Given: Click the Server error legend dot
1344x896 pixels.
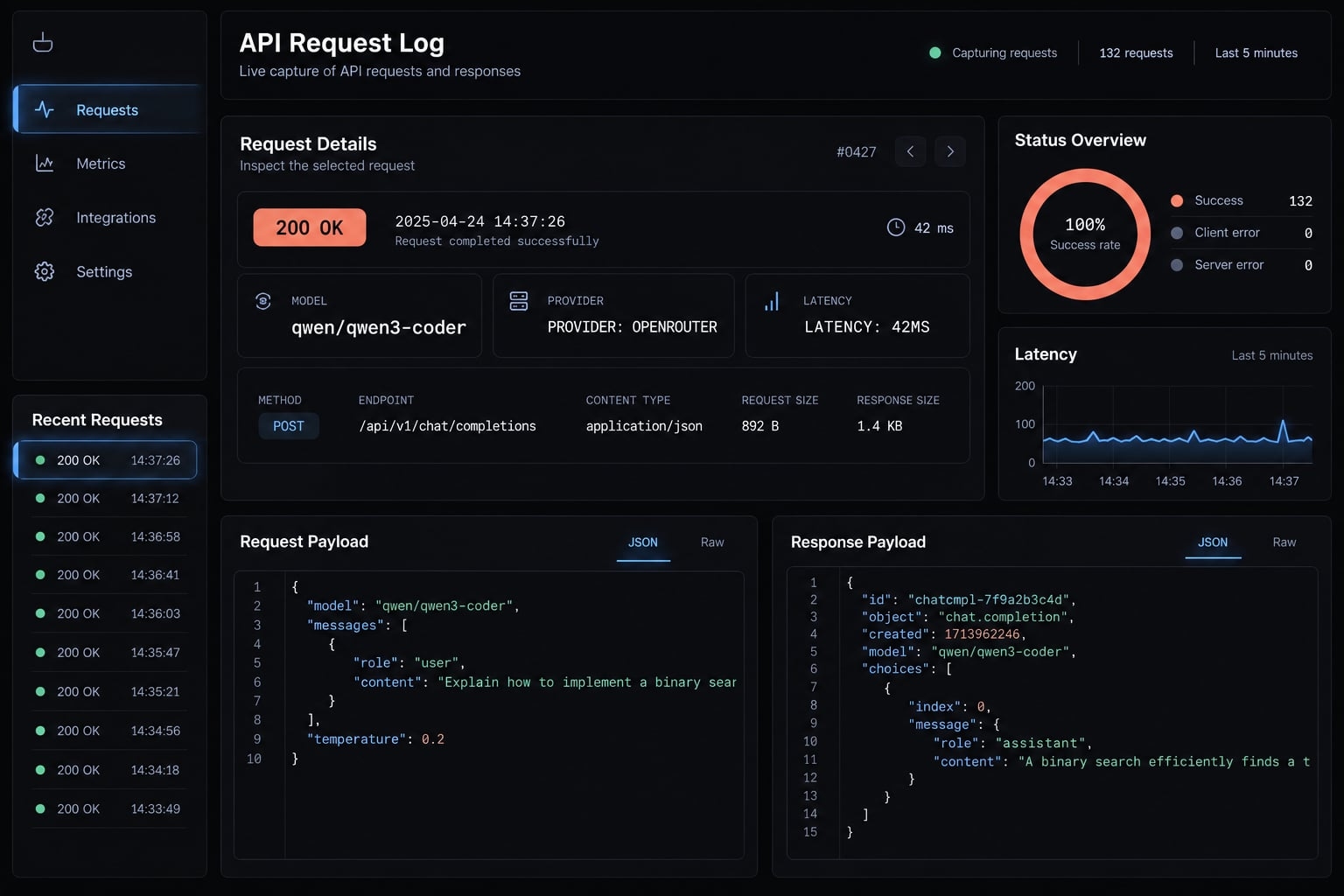Looking at the screenshot, I should click(x=1177, y=265).
